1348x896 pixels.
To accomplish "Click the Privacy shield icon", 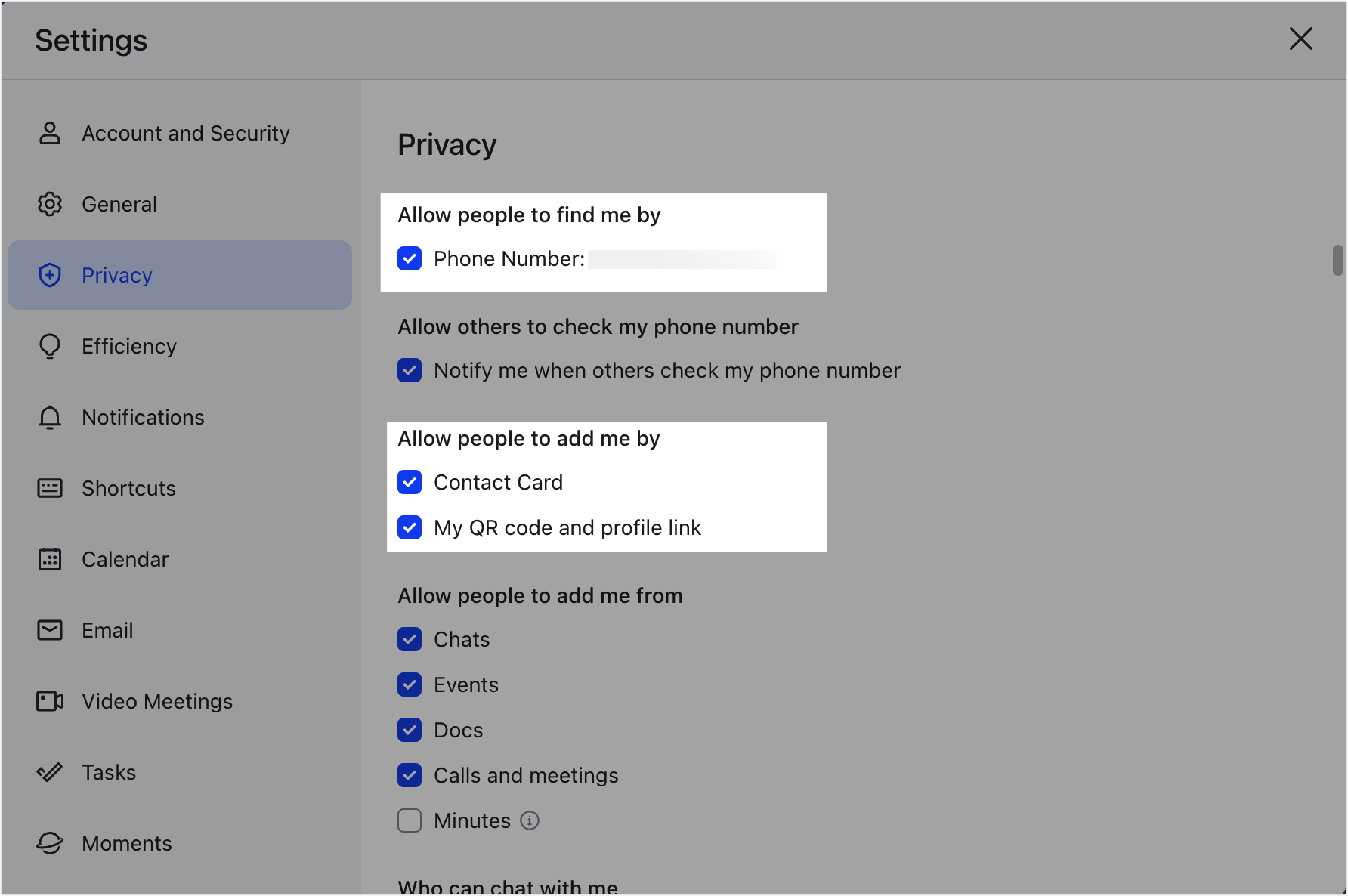I will (x=49, y=275).
